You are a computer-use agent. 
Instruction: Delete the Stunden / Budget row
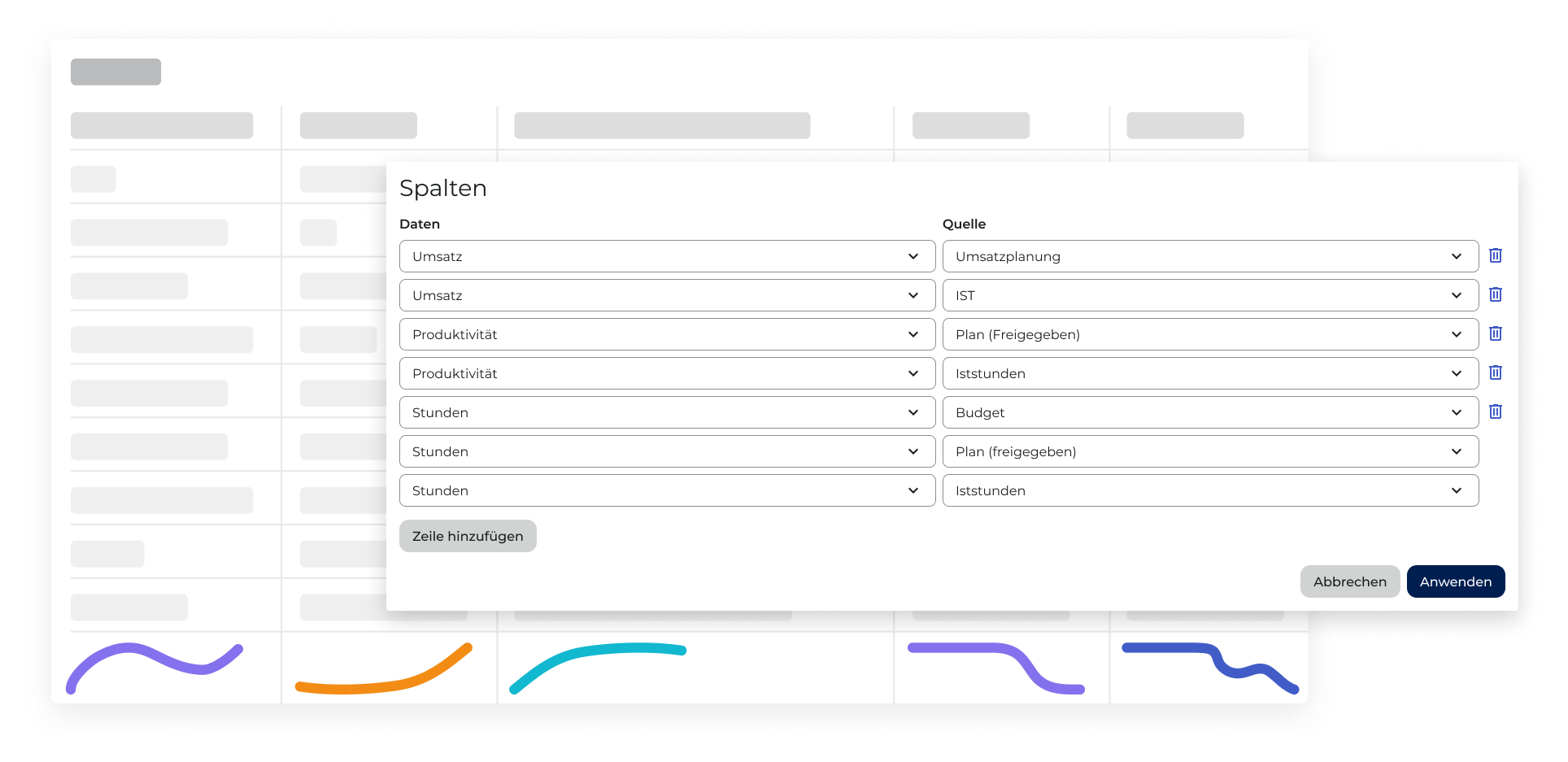click(1495, 411)
